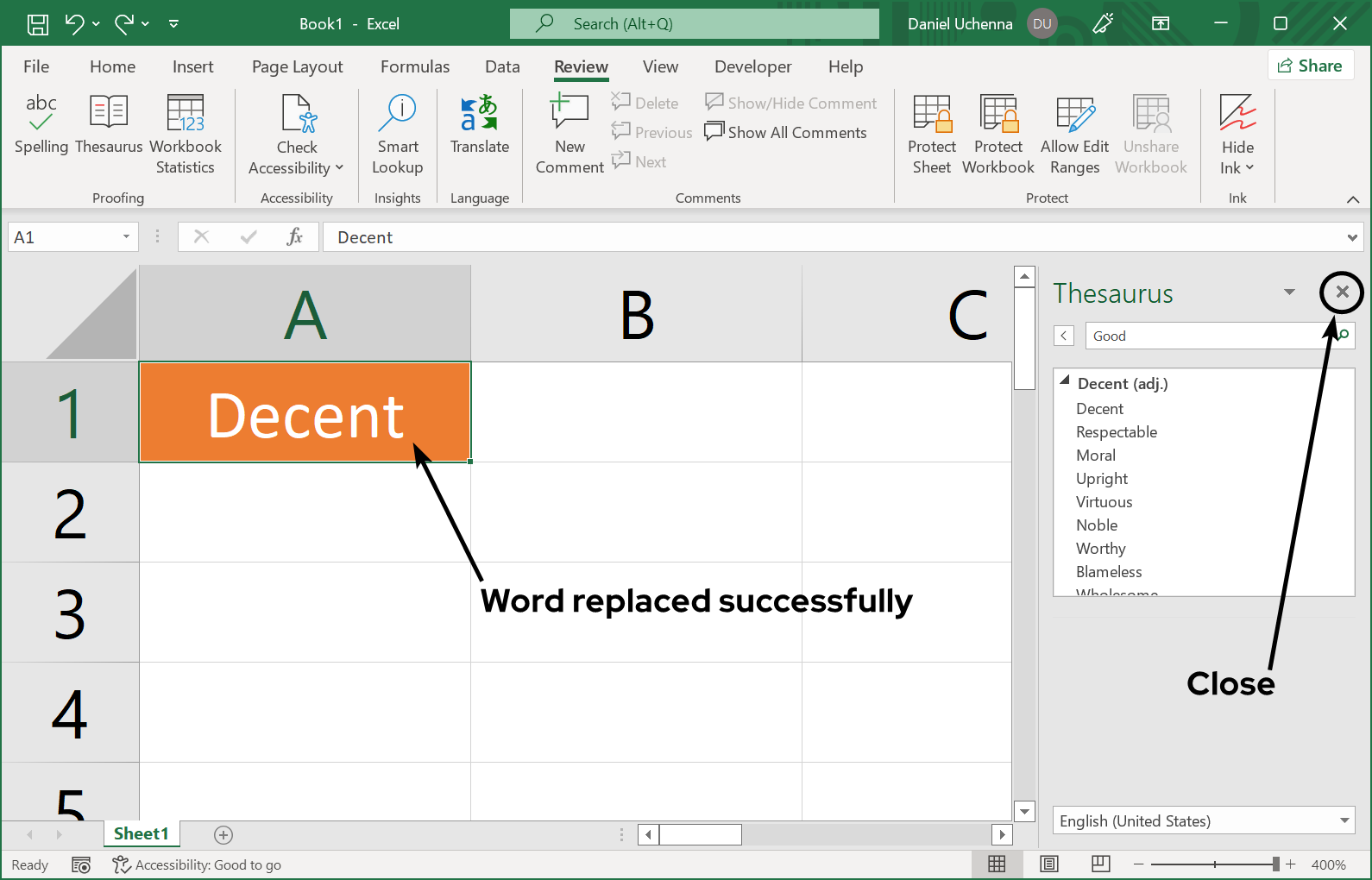Image resolution: width=1372 pixels, height=880 pixels.
Task: Open the Translate tool
Action: point(479,125)
